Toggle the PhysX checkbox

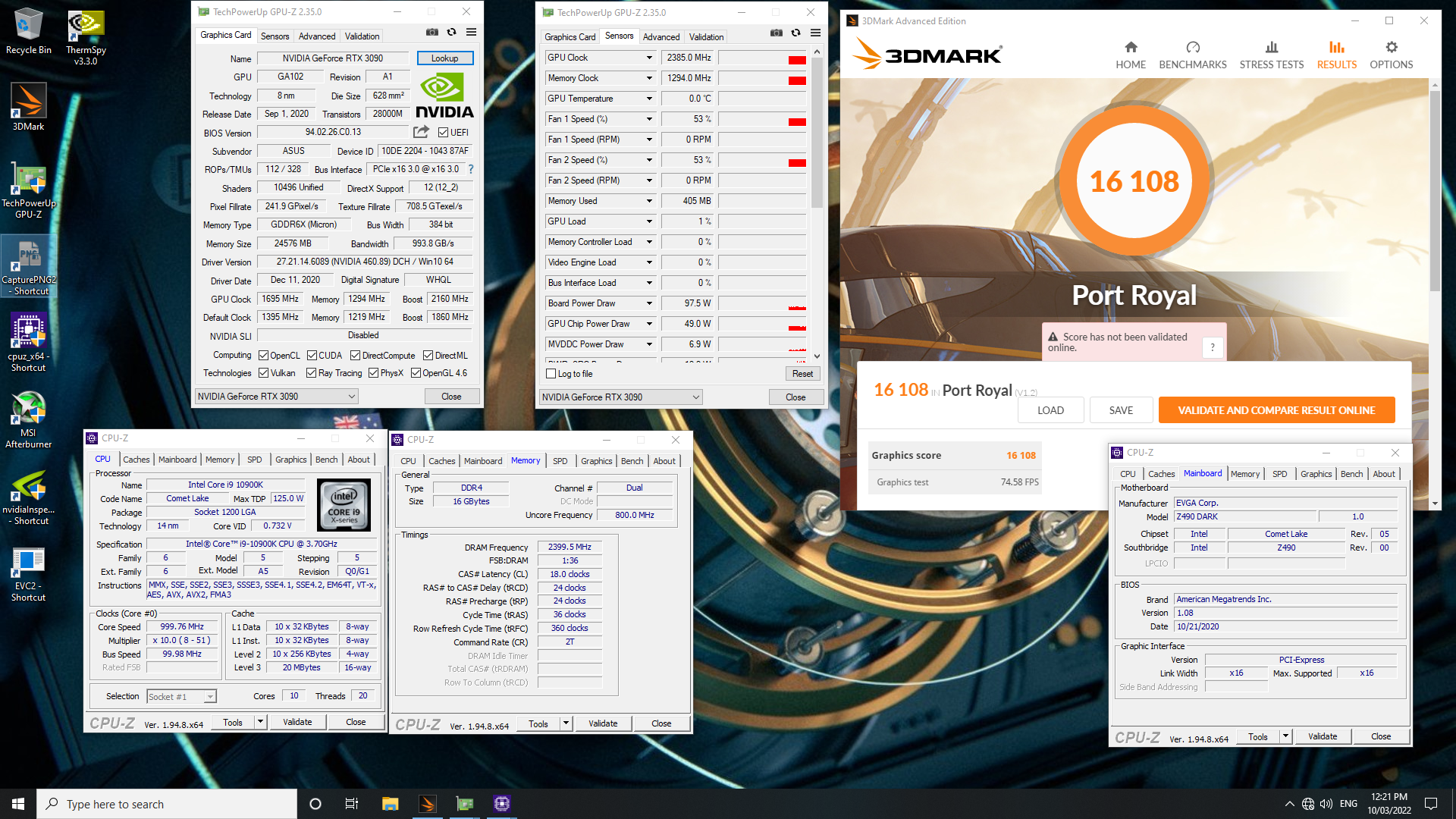pos(373,373)
